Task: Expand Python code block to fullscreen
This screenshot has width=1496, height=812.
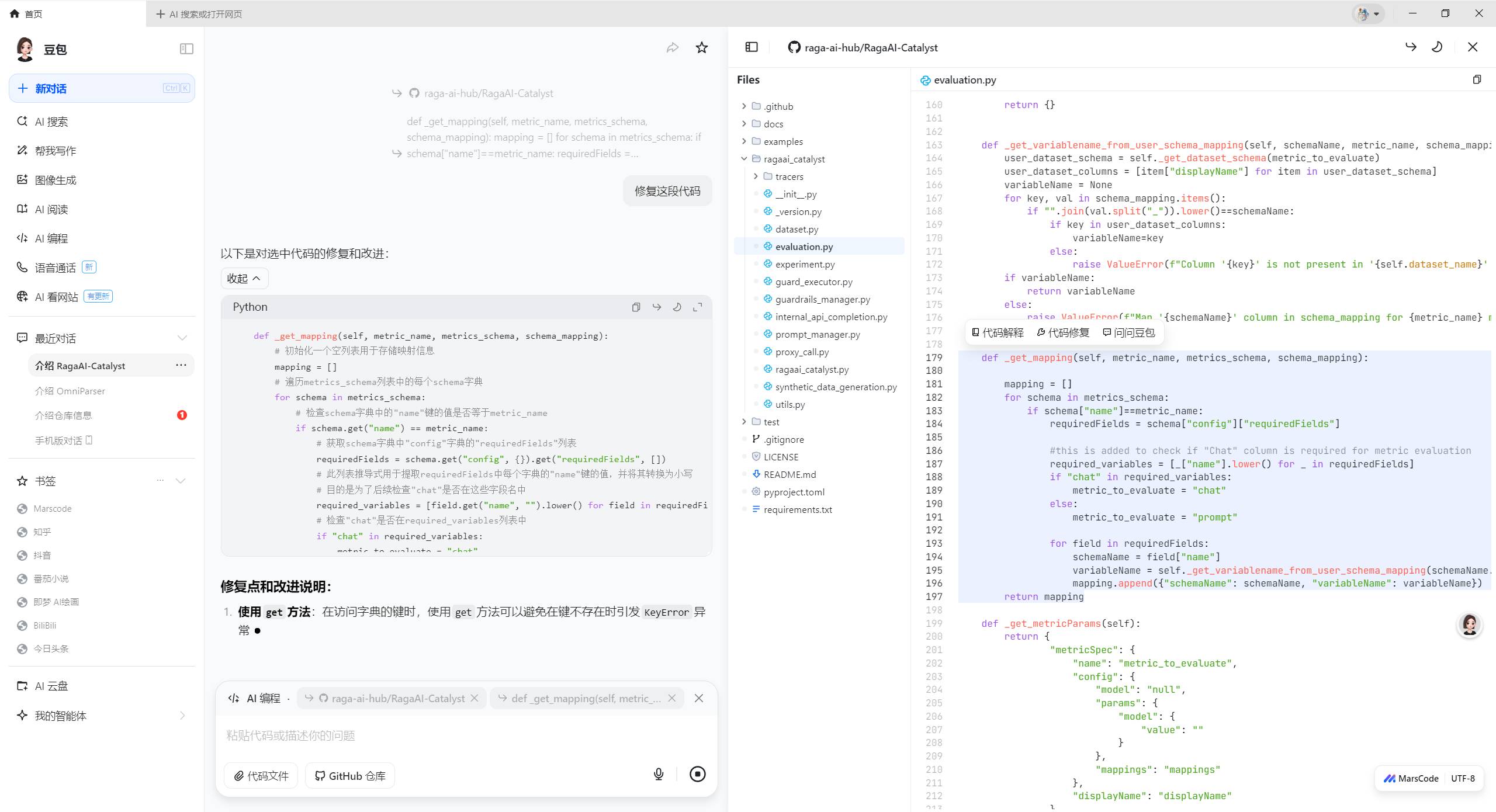Action: click(x=698, y=307)
